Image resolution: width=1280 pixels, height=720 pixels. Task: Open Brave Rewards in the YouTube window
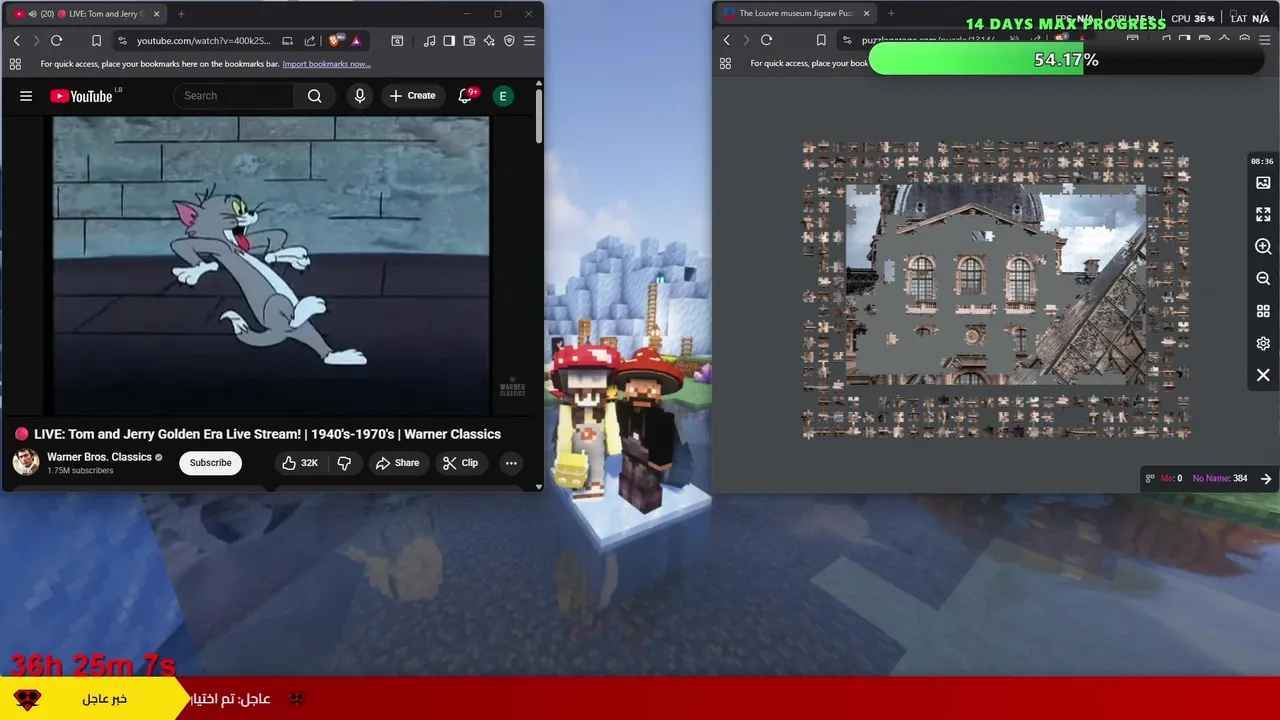356,41
